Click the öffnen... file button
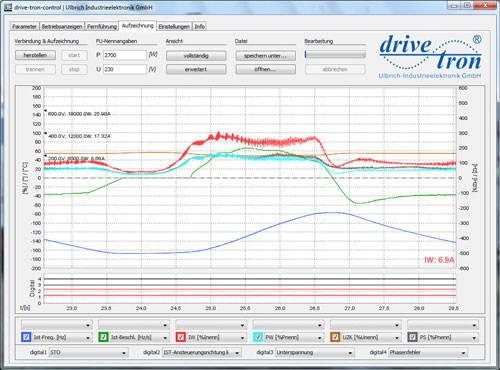 (x=266, y=69)
